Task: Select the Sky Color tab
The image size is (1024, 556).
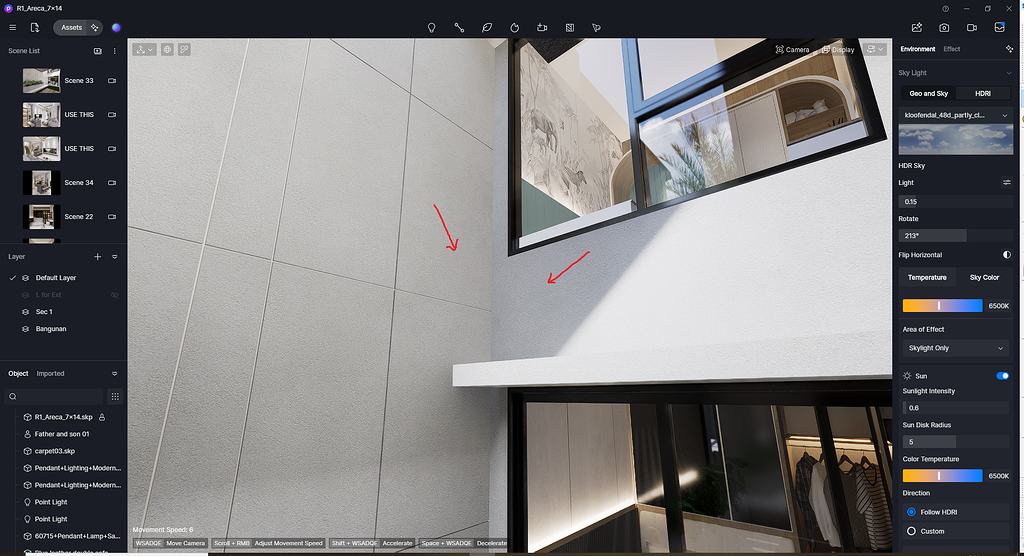Action: click(x=984, y=278)
